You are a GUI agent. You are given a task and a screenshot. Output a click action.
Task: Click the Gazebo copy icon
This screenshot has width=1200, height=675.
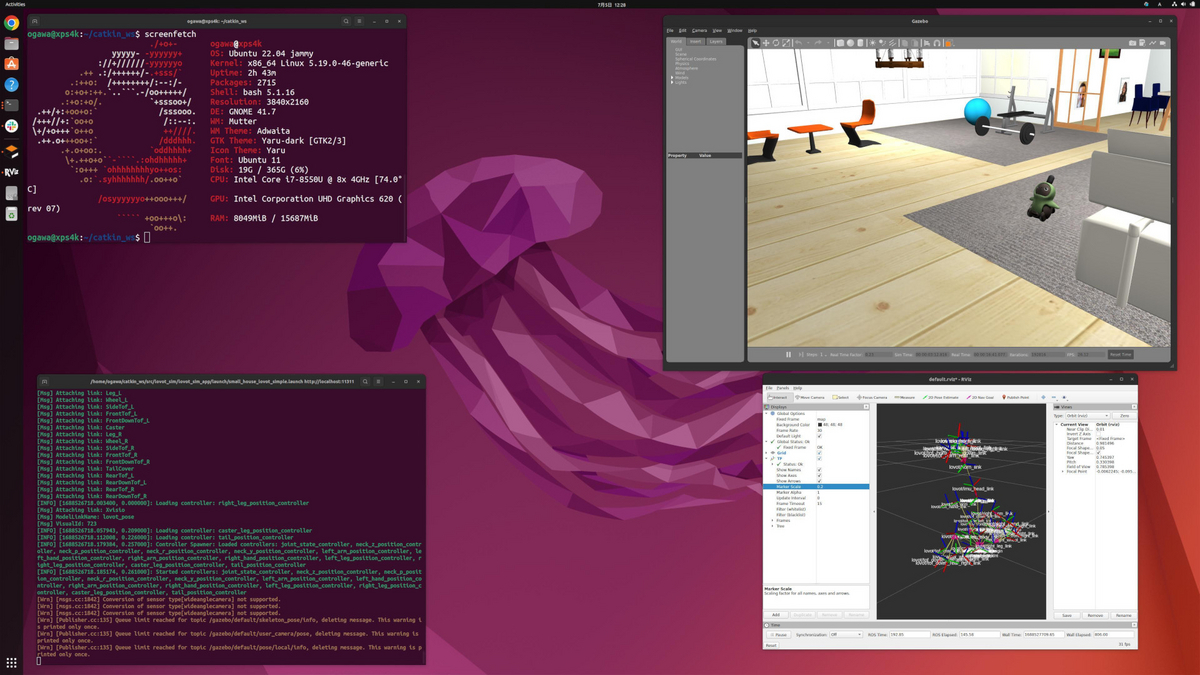904,43
